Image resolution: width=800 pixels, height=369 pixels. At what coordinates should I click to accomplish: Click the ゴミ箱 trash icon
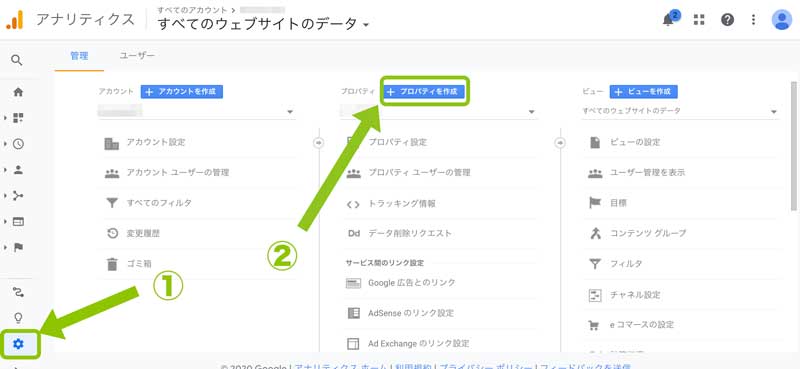112,264
